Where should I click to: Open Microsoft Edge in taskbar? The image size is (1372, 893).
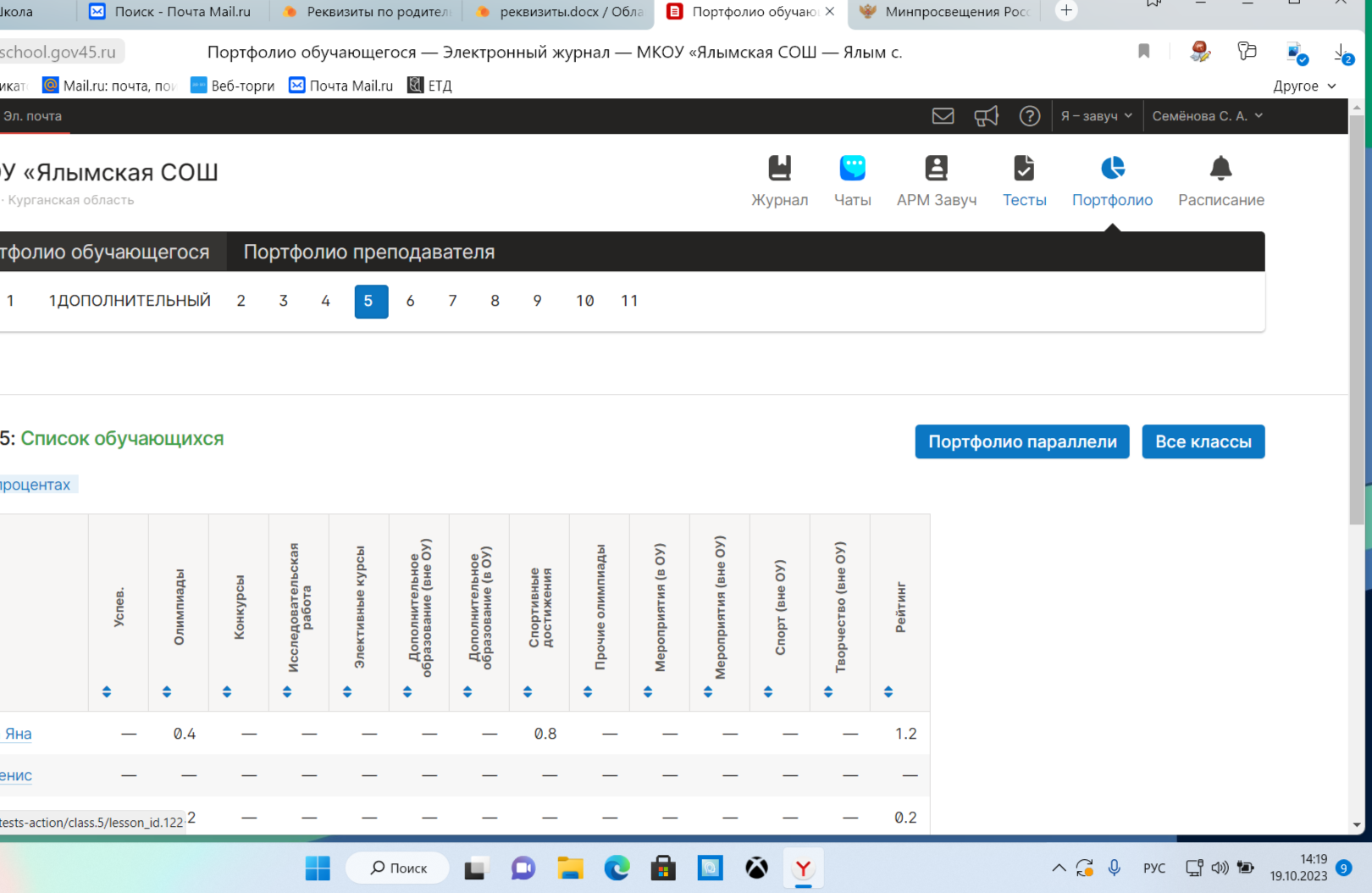(617, 868)
